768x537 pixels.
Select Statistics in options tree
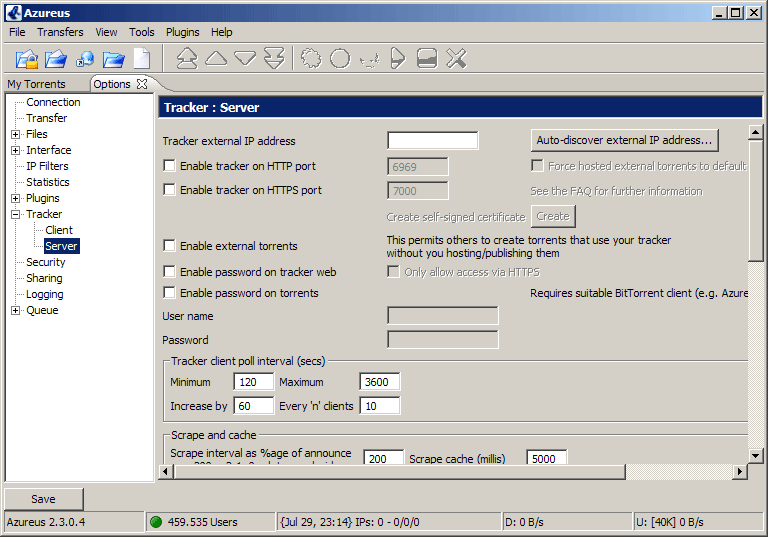coord(48,182)
